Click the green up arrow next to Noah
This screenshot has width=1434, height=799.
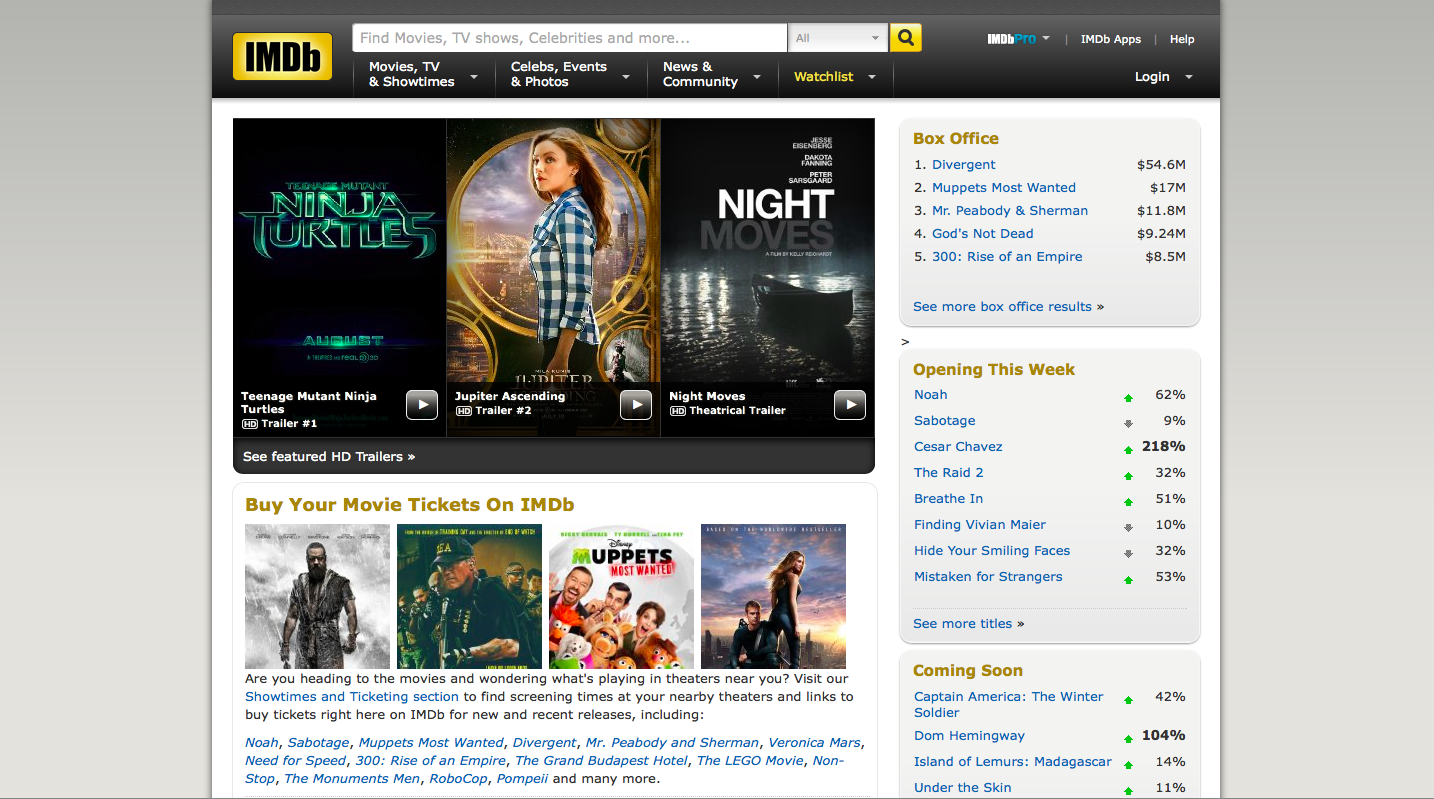1128,397
